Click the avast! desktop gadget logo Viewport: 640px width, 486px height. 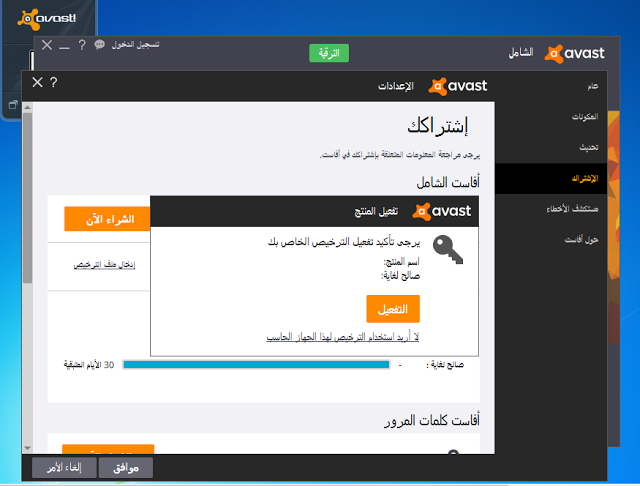point(47,19)
